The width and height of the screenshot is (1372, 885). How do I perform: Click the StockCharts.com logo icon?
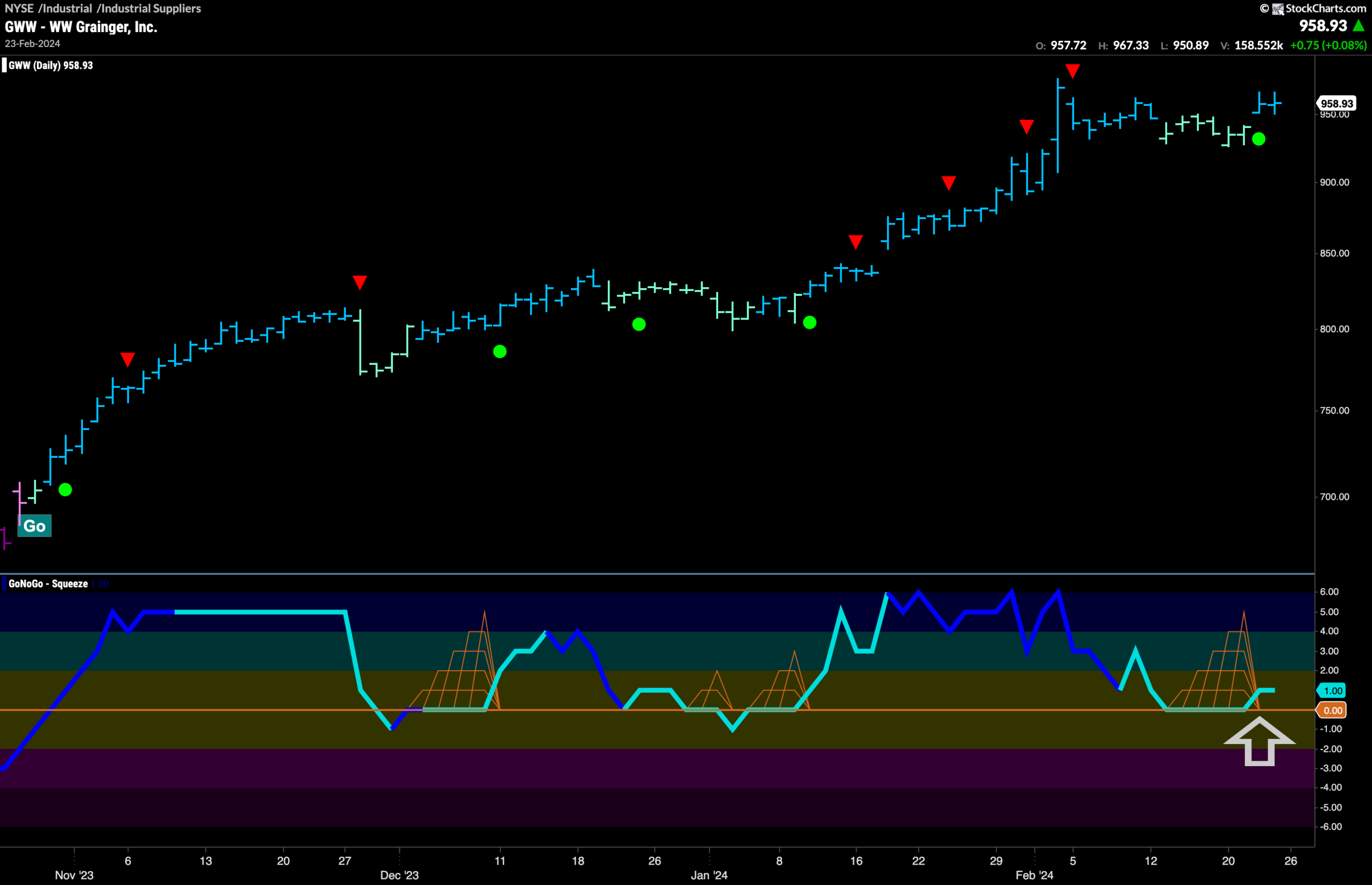pyautogui.click(x=1278, y=9)
